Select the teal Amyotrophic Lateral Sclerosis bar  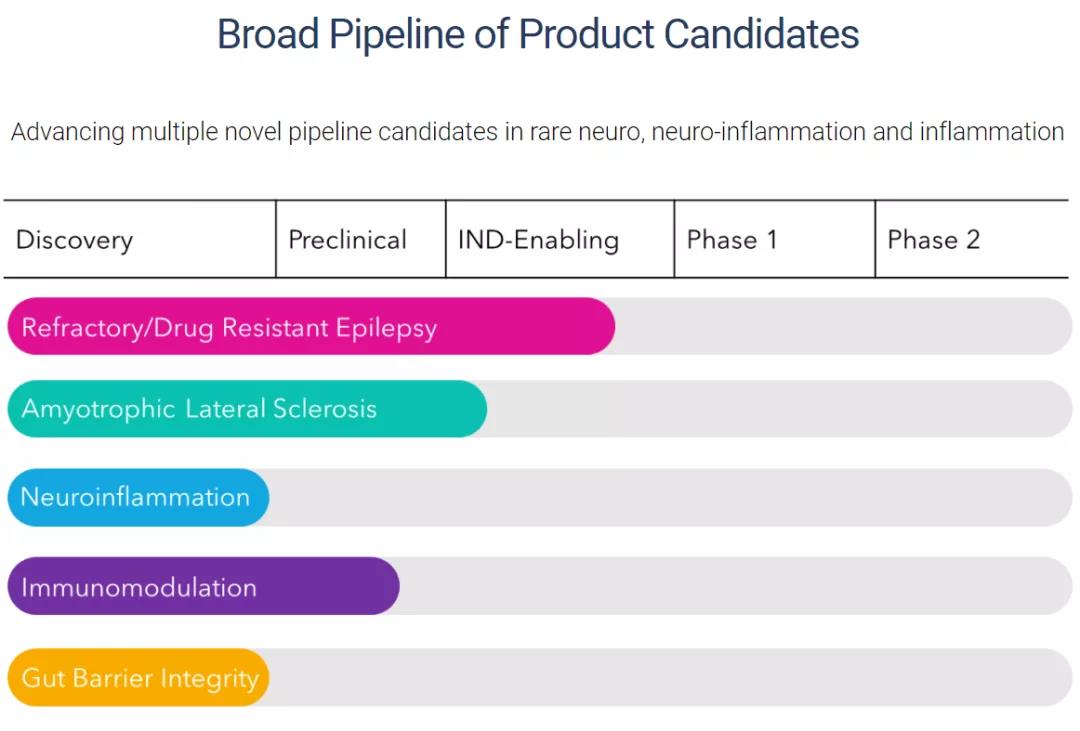coord(246,409)
